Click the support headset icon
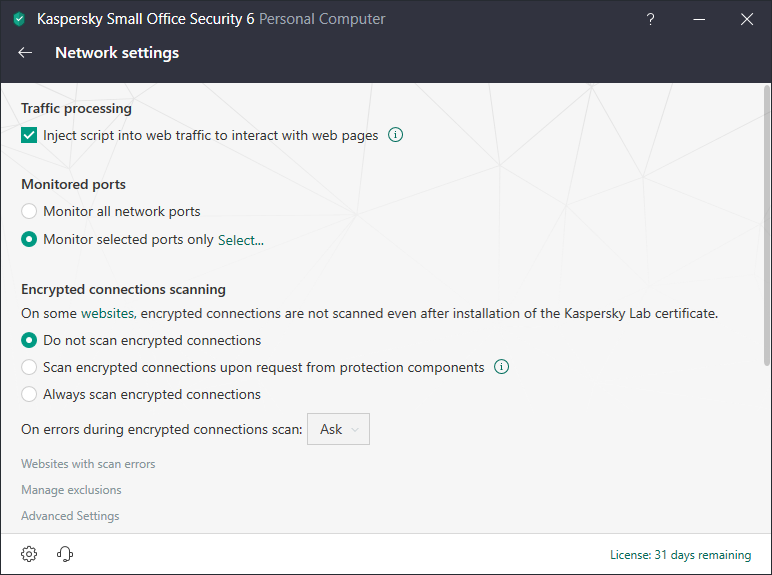The height and width of the screenshot is (575, 772). [x=66, y=554]
